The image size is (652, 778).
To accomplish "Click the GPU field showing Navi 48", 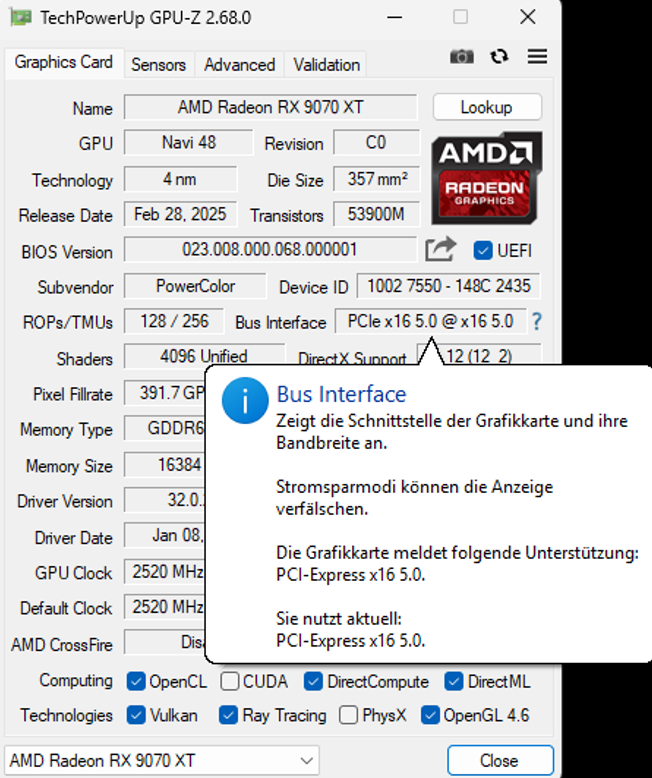I will pos(189,142).
